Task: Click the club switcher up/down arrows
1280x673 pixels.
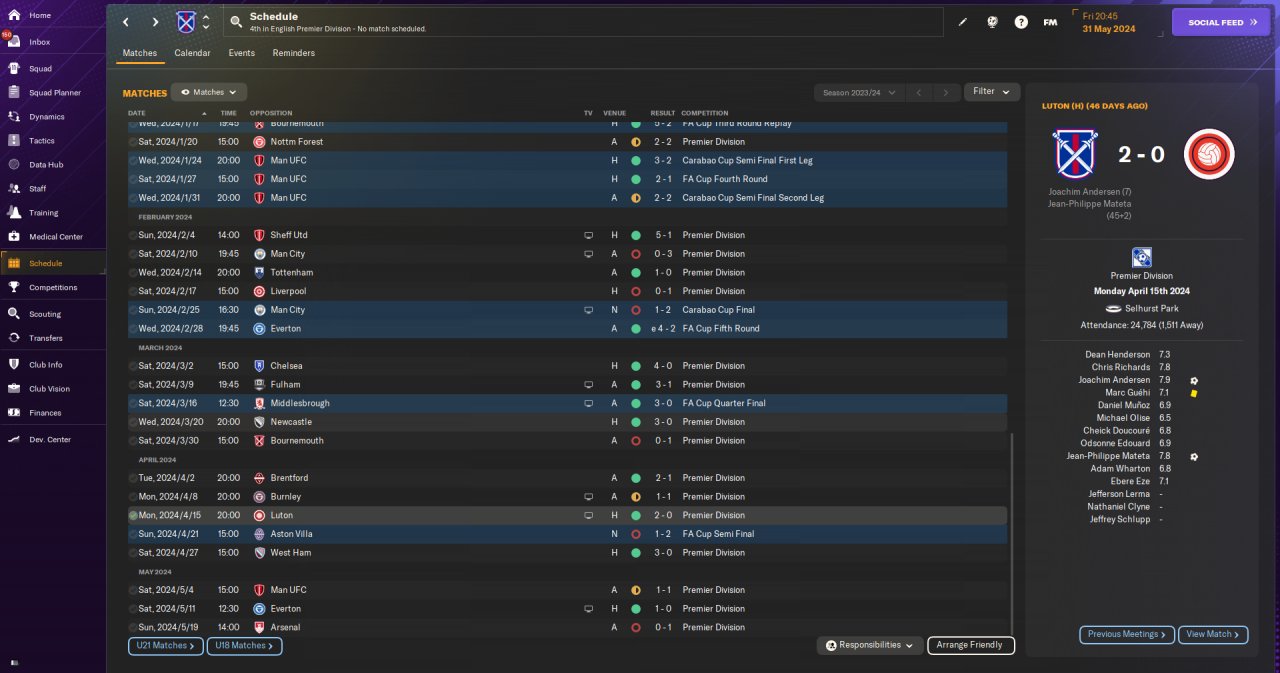Action: click(206, 22)
